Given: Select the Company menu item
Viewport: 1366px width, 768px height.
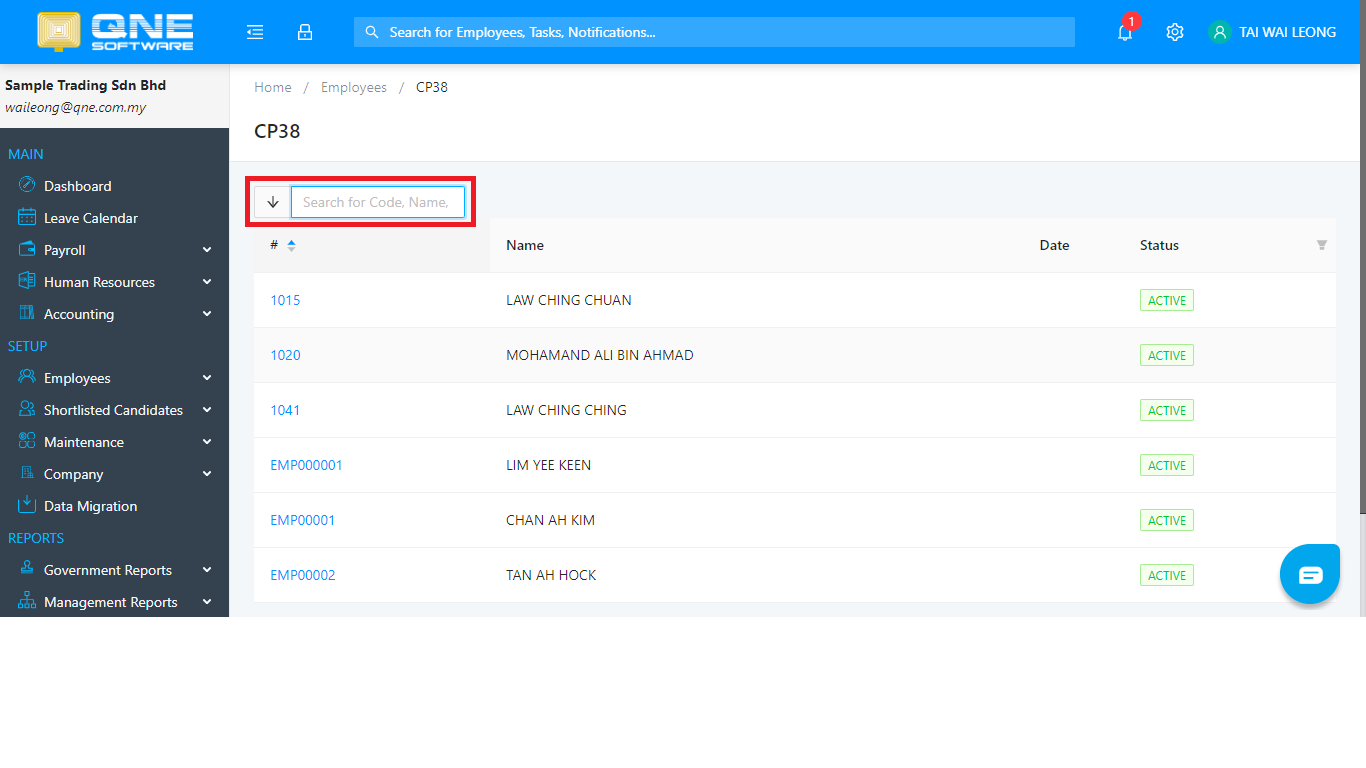Looking at the screenshot, I should tap(114, 474).
